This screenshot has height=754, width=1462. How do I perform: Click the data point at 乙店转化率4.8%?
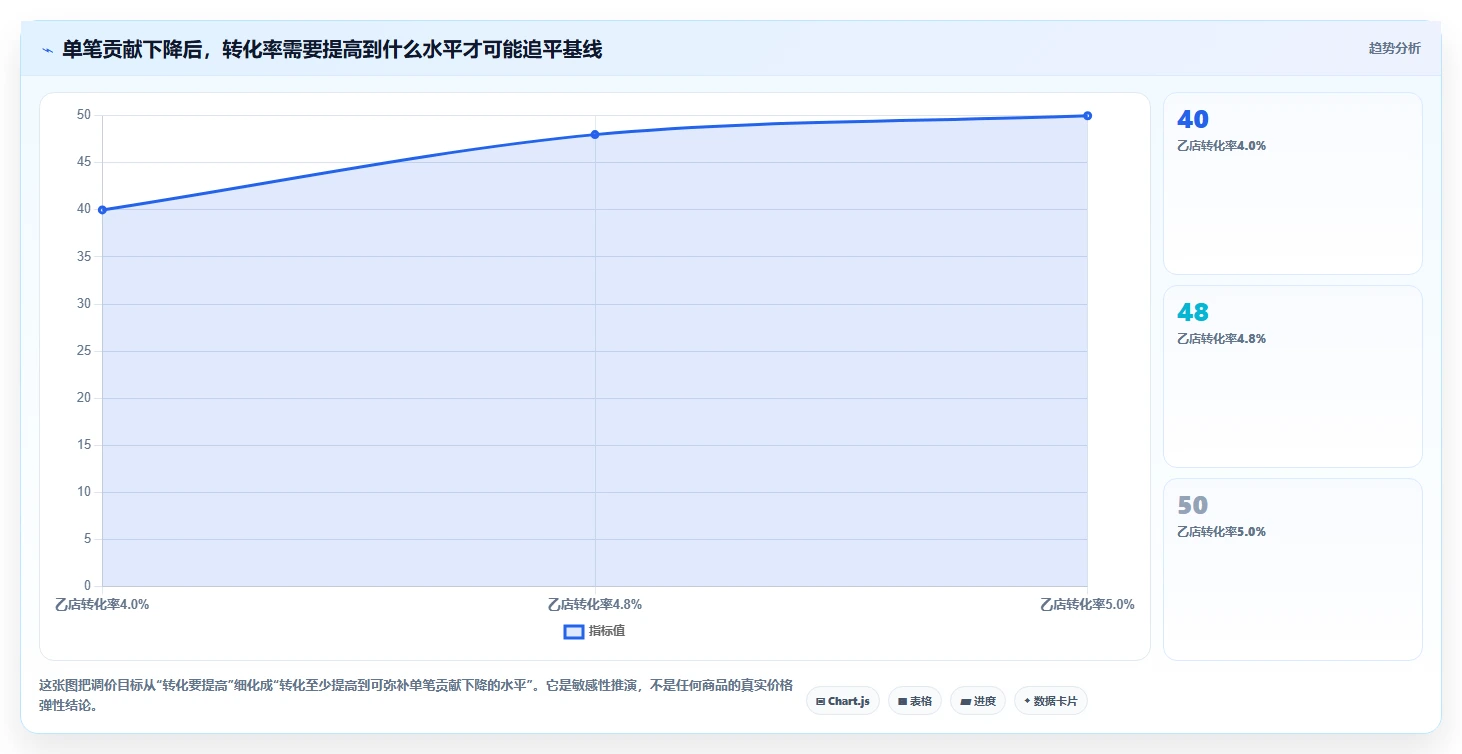595,134
